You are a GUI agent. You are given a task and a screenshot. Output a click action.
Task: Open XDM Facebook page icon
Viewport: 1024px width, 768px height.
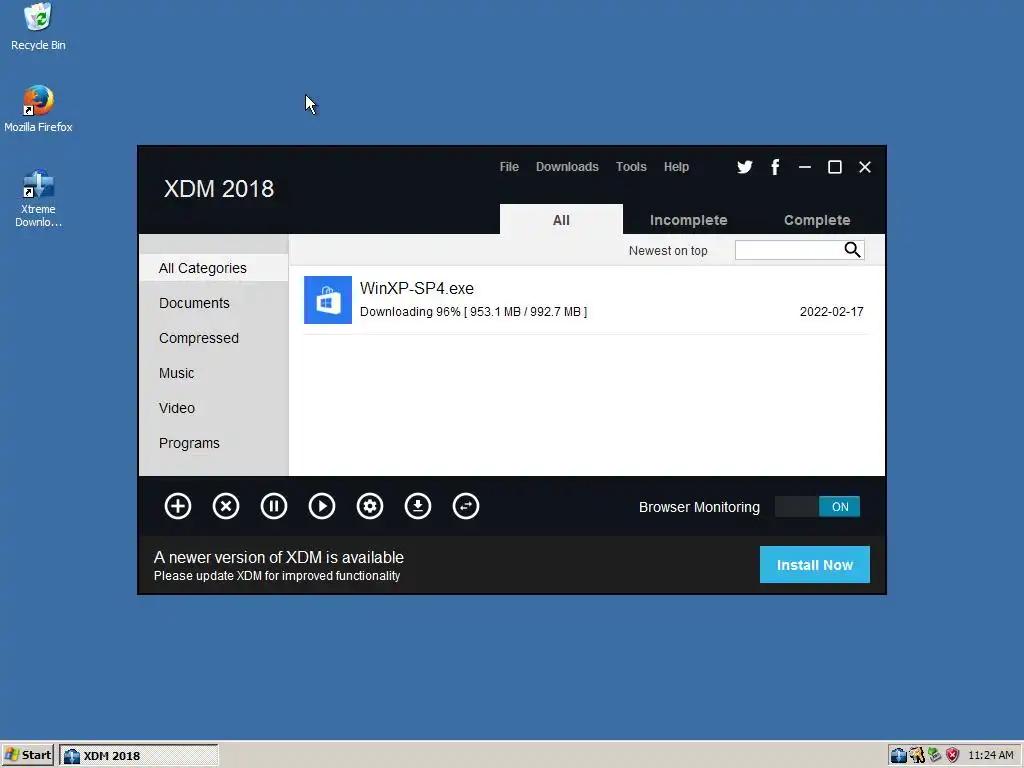pos(775,167)
